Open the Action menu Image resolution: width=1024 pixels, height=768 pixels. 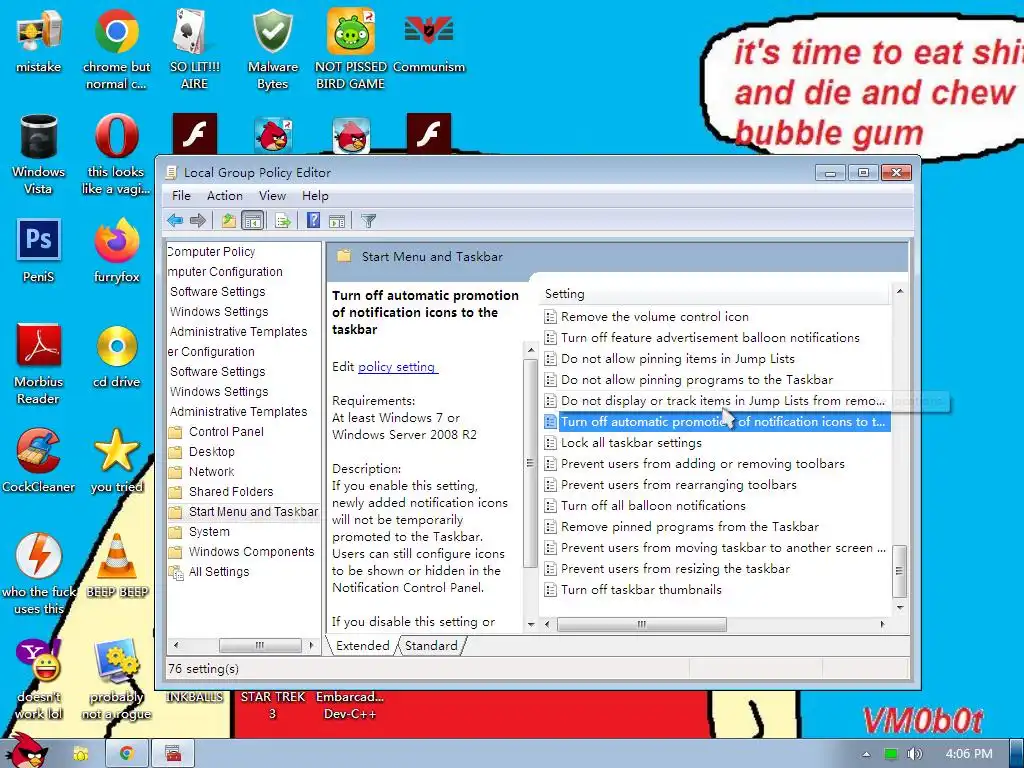coord(225,196)
